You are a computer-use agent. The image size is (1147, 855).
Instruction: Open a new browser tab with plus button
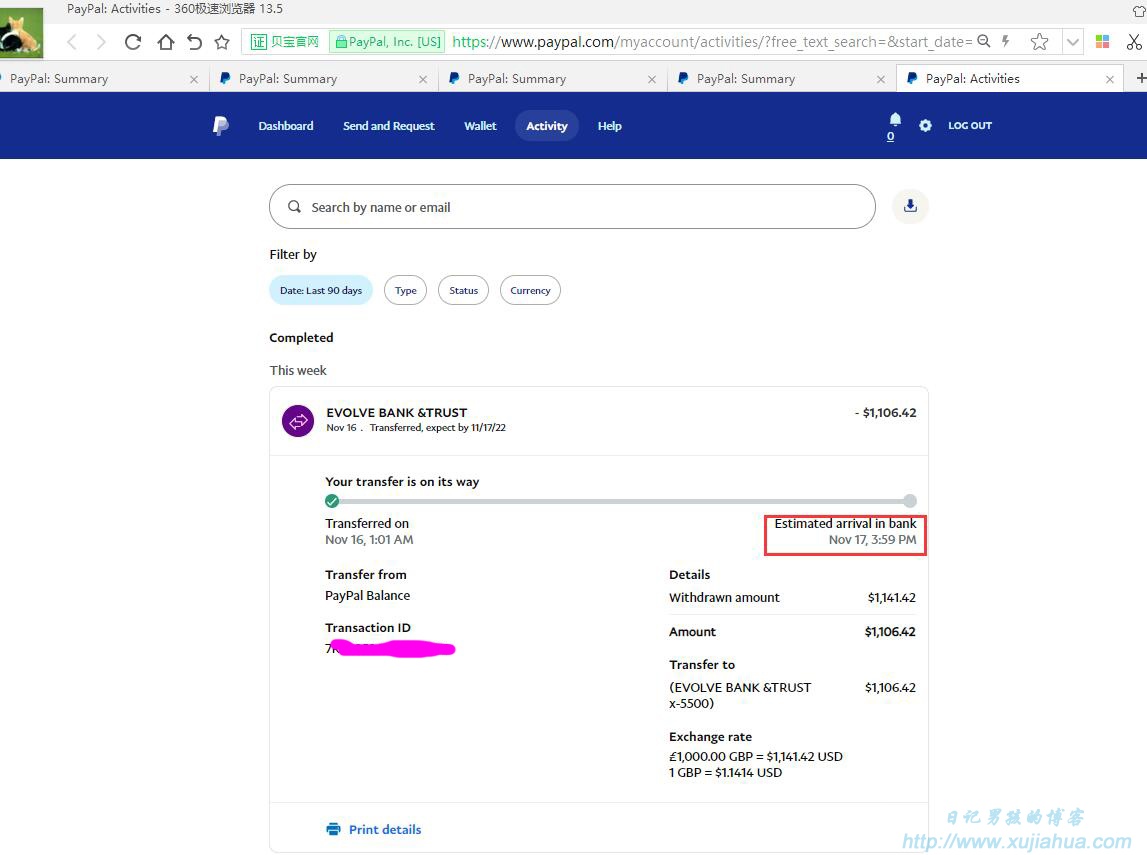[x=1140, y=78]
